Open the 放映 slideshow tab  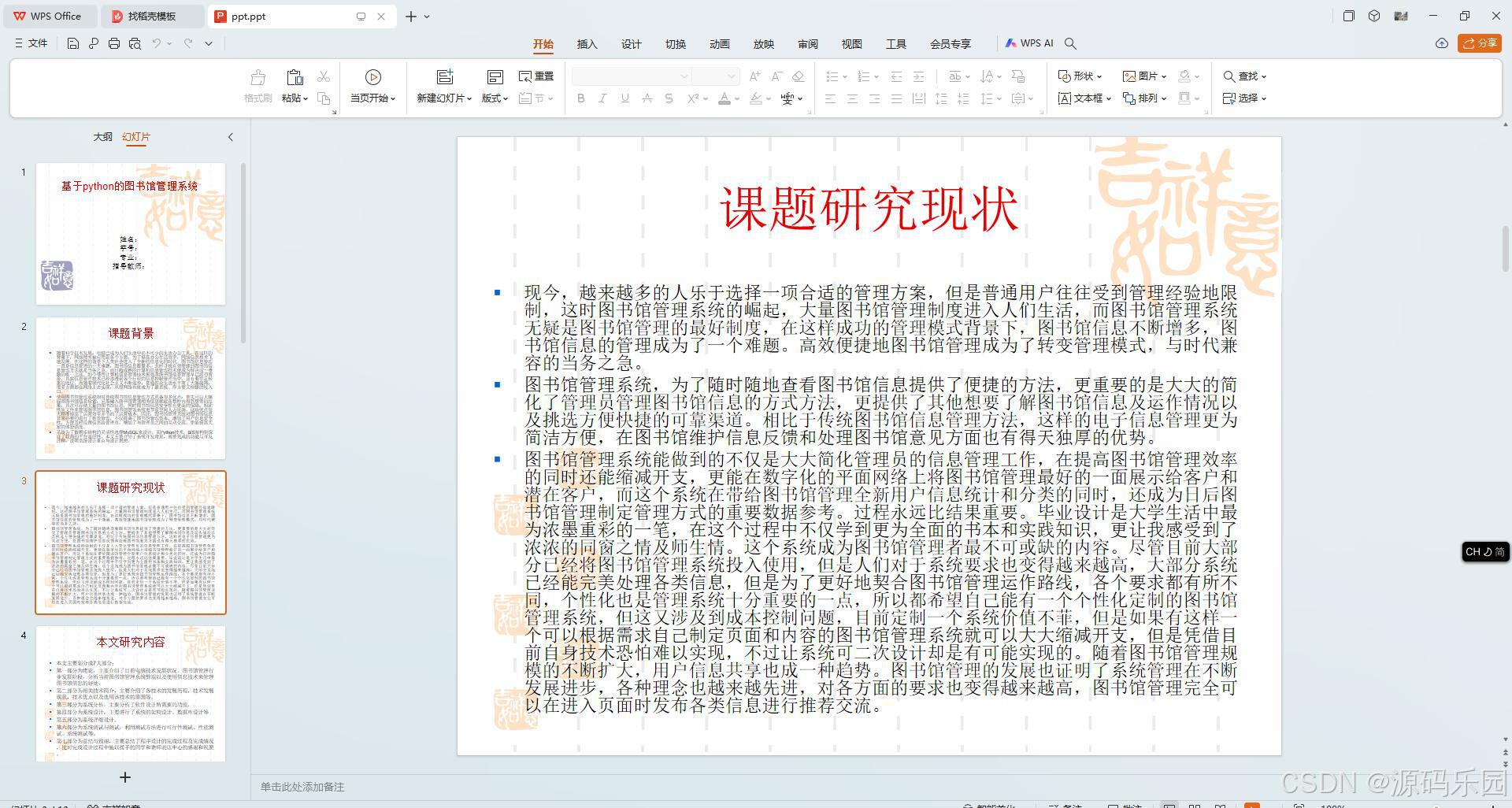pos(762,43)
